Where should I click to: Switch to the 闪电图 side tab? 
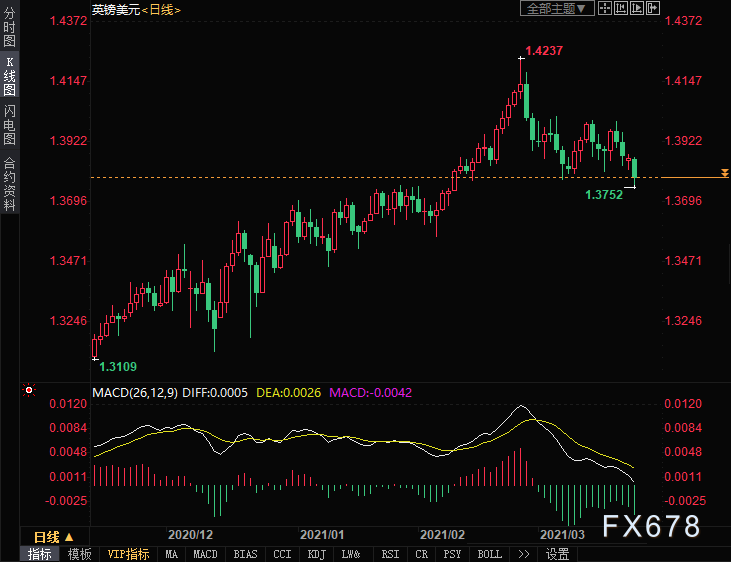9,124
